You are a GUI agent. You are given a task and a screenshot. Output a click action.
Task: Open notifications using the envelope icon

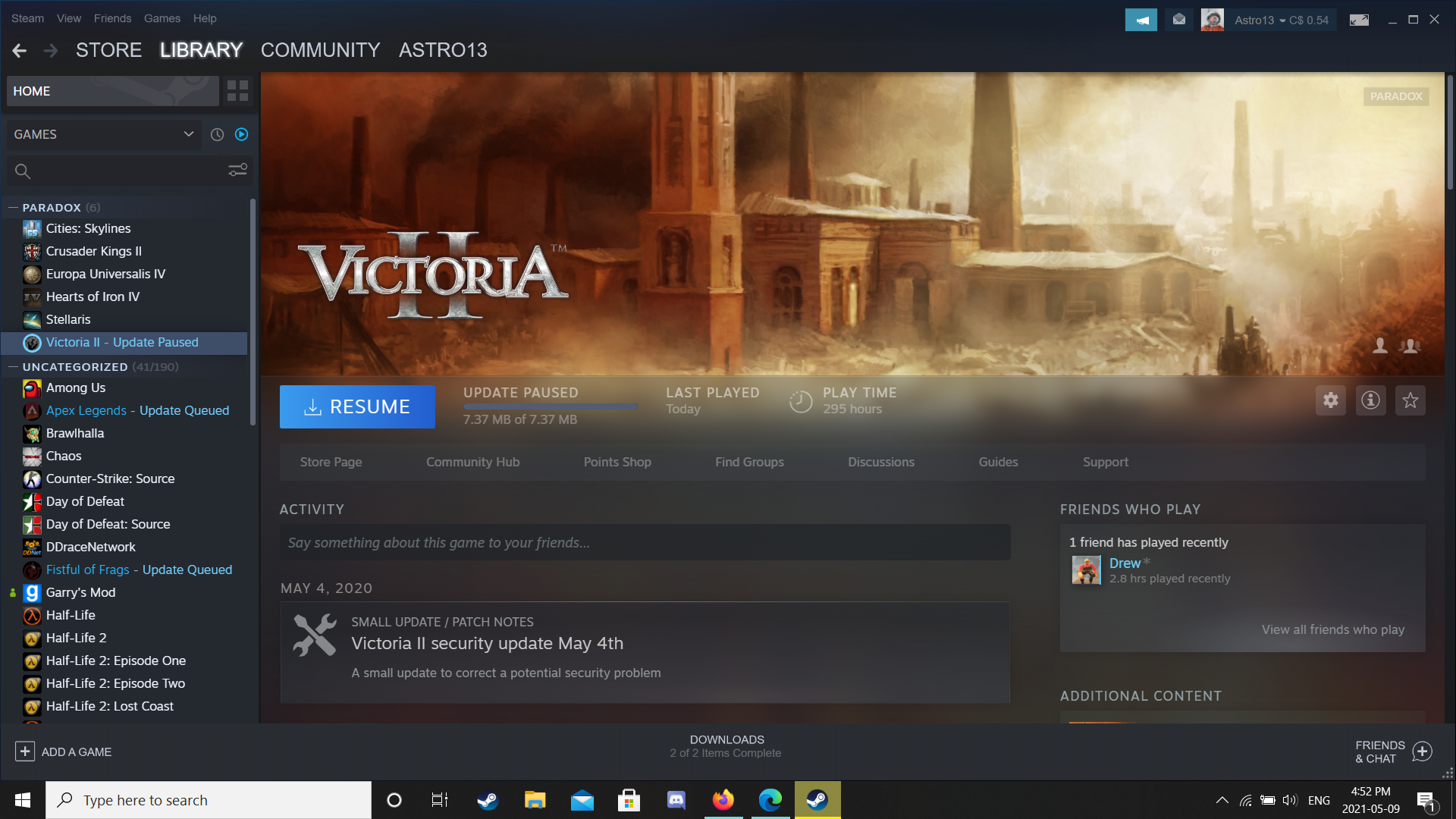[x=1178, y=19]
